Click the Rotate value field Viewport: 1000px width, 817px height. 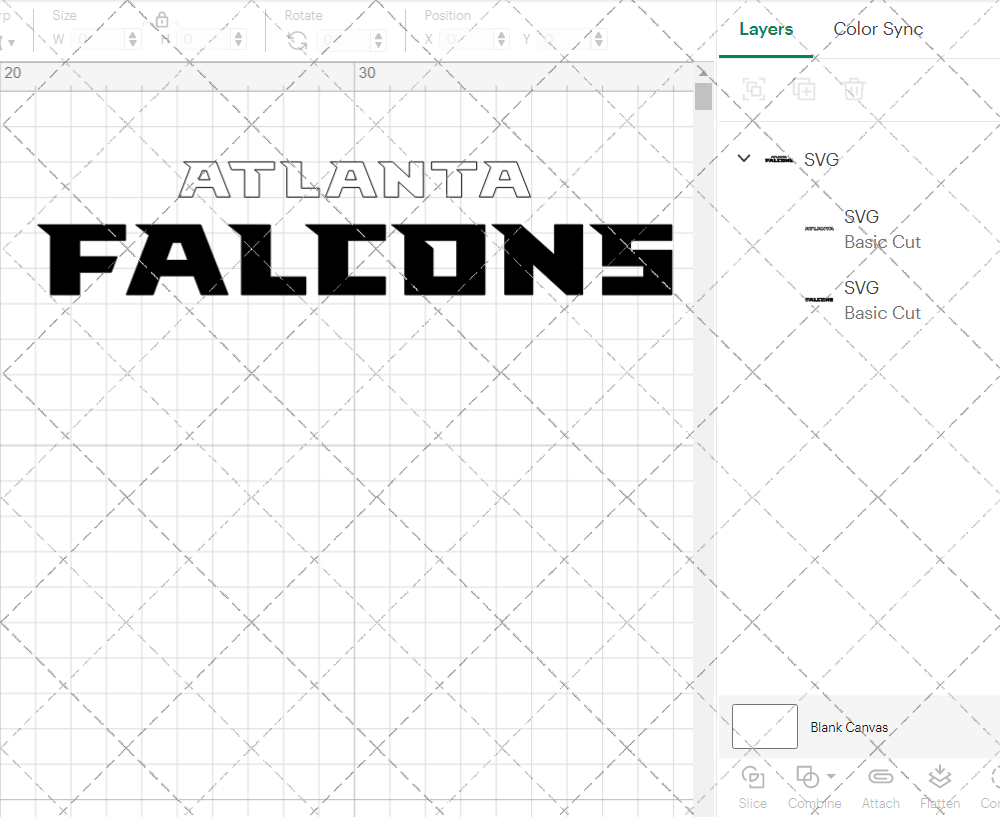pyautogui.click(x=344, y=40)
